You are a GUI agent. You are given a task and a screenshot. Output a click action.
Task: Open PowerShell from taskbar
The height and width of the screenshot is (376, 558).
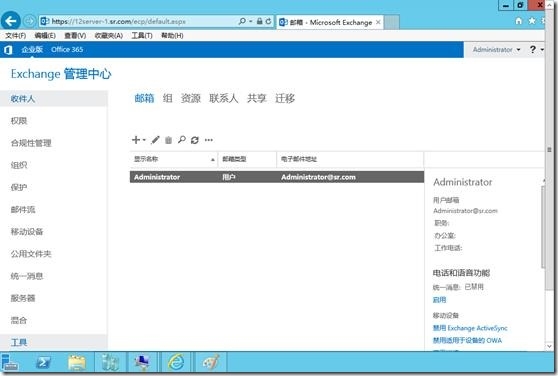click(x=43, y=362)
